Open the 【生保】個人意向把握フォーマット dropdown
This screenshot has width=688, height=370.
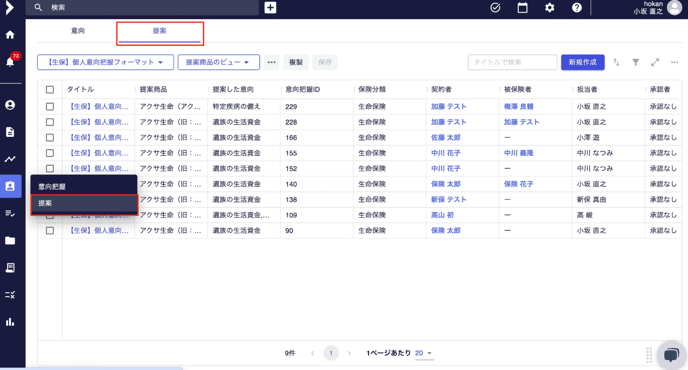coord(105,62)
